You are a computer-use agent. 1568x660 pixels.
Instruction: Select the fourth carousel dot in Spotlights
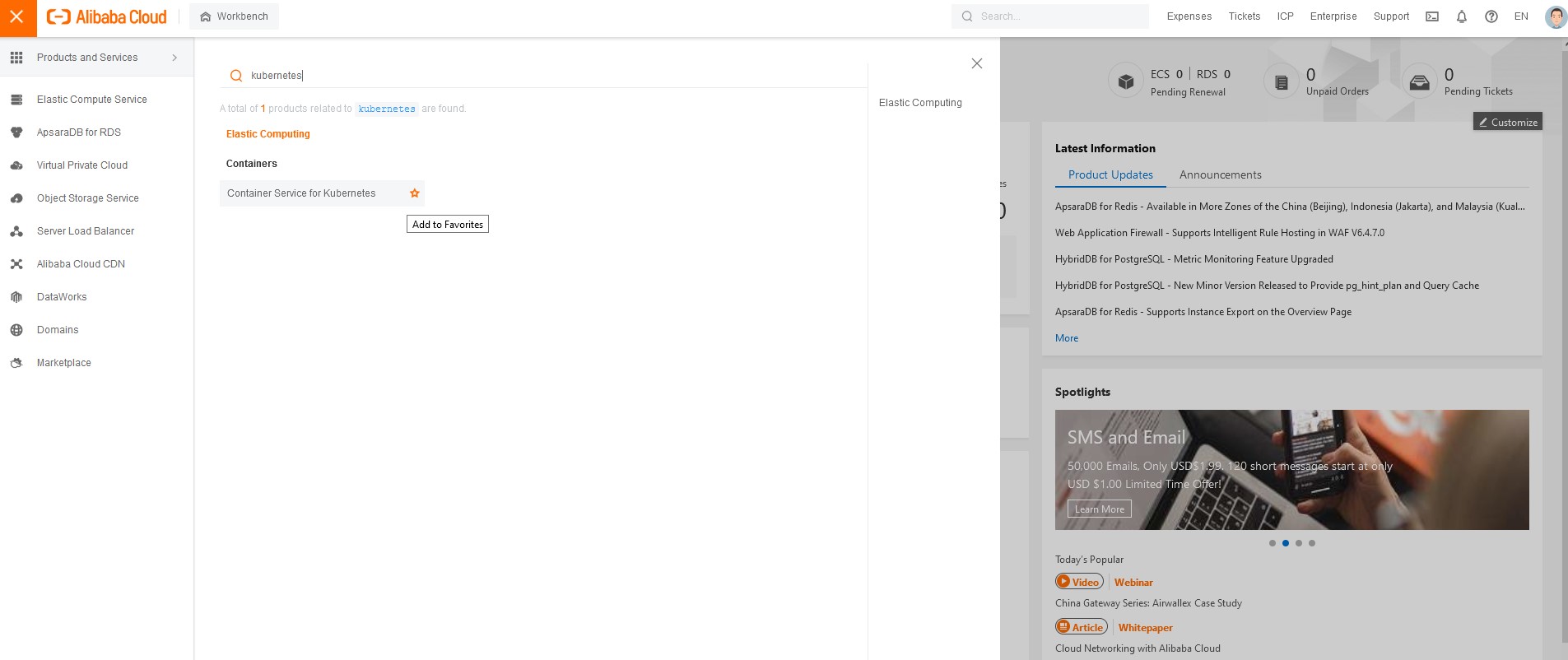coord(1312,543)
